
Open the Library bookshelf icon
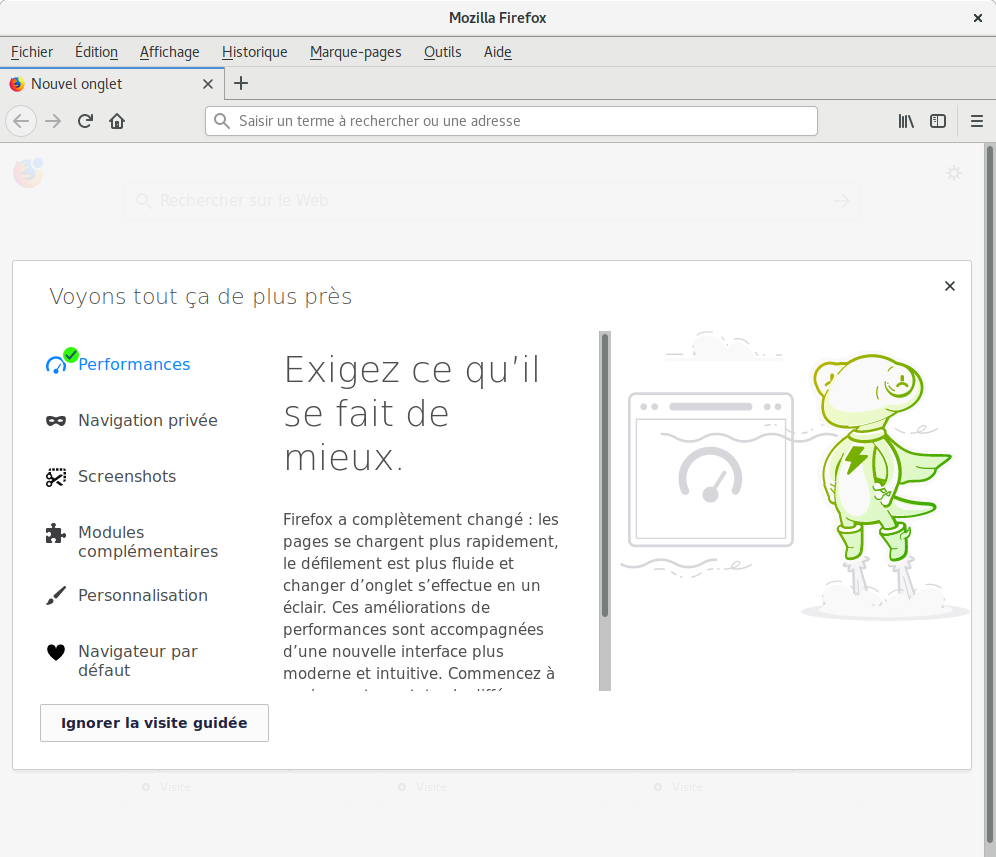[906, 121]
